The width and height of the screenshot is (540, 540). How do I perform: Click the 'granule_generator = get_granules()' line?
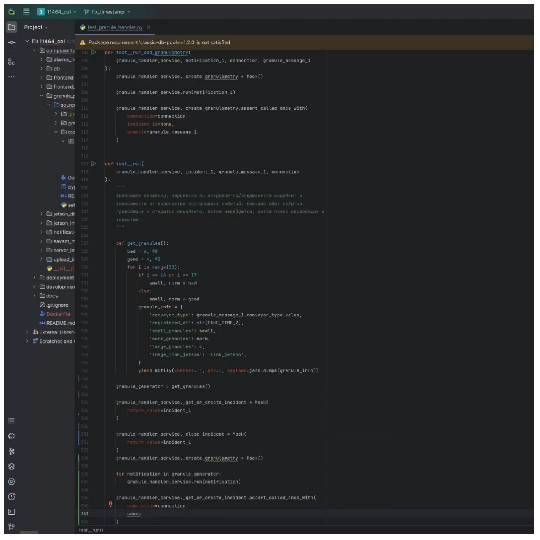point(163,386)
